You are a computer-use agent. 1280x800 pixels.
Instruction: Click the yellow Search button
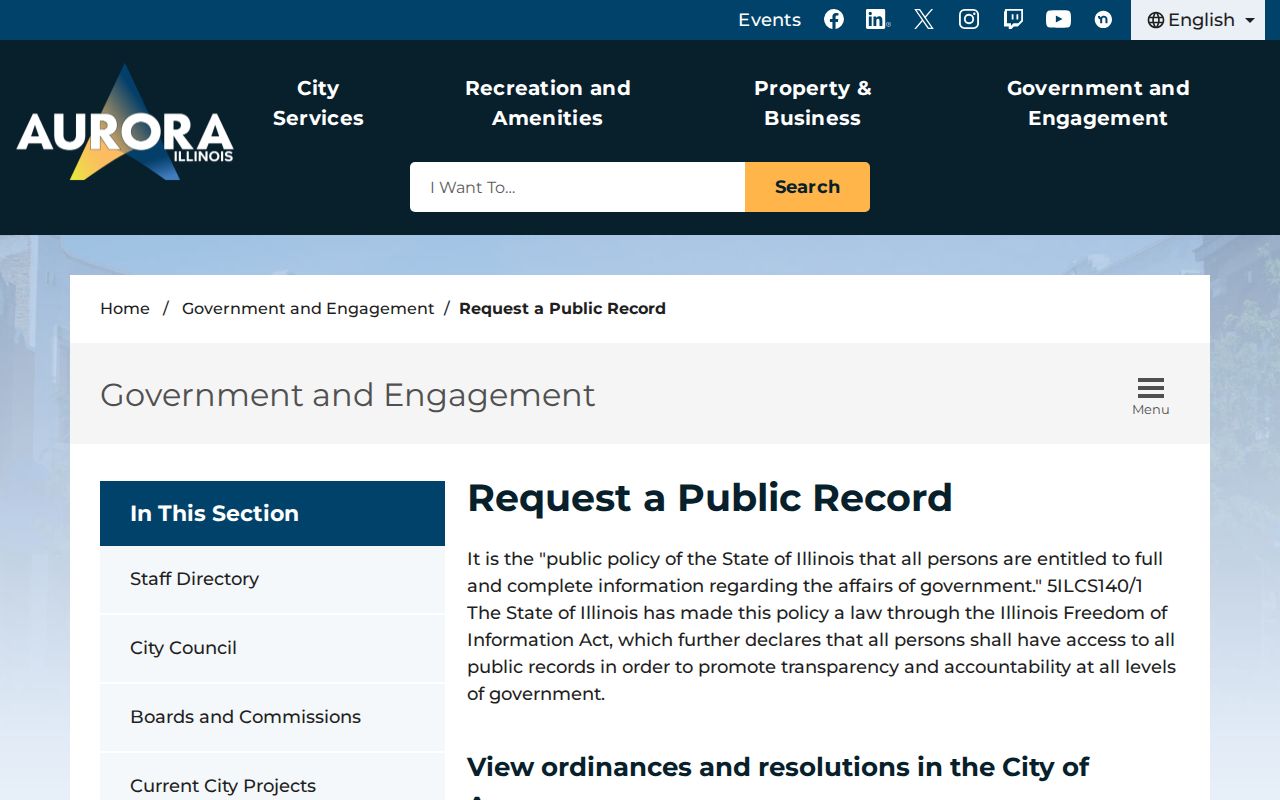807,187
